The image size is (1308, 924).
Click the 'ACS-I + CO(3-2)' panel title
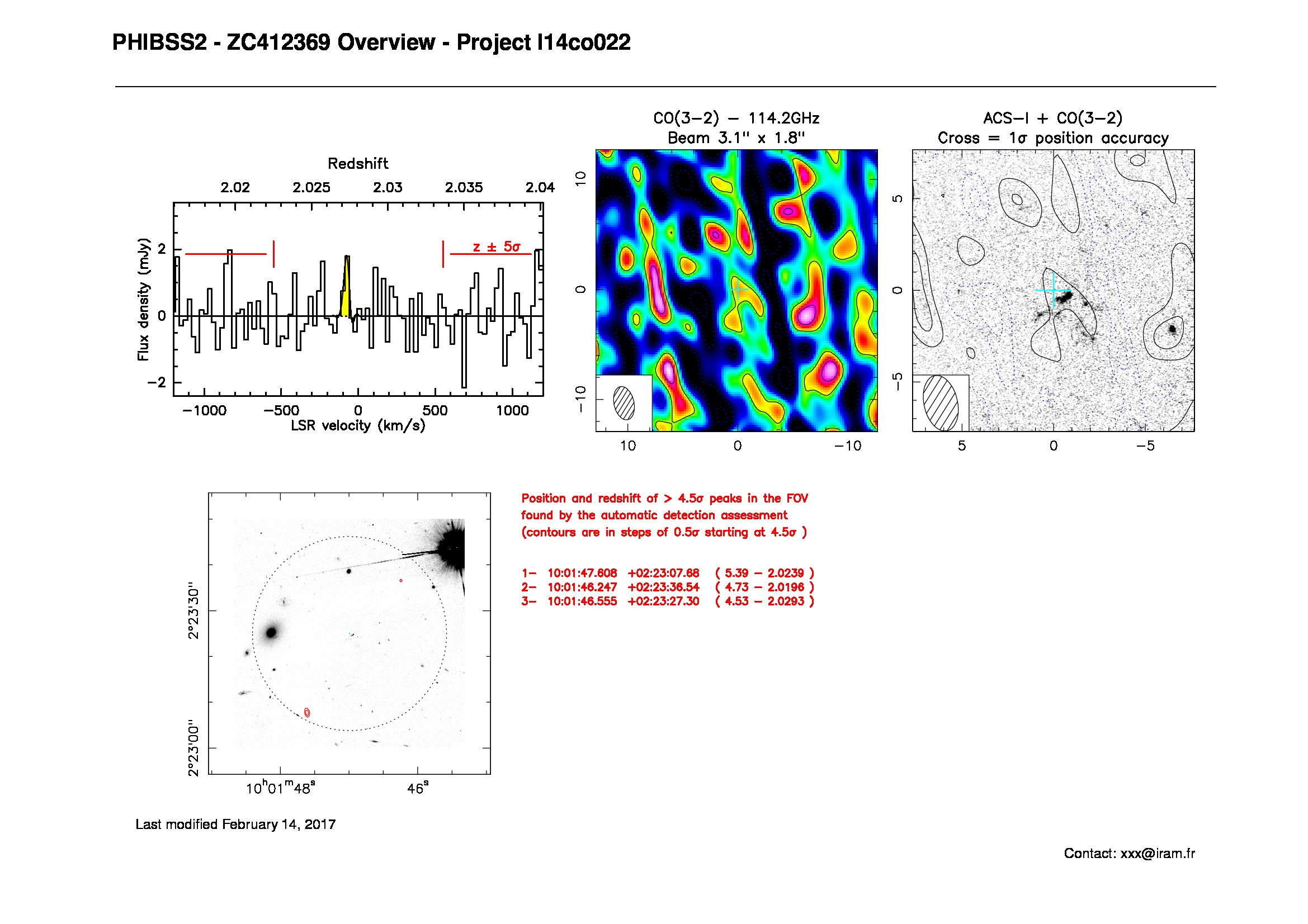[1052, 119]
